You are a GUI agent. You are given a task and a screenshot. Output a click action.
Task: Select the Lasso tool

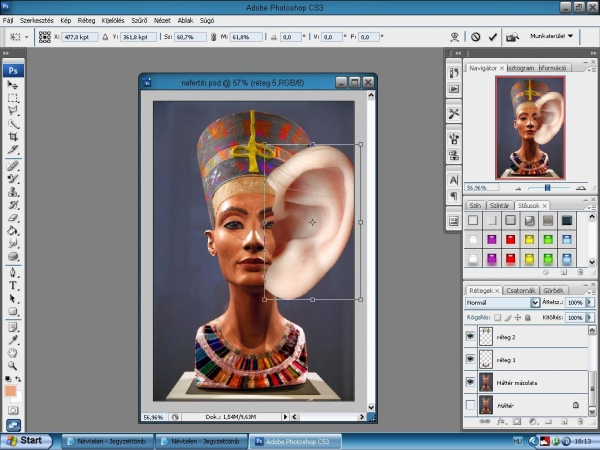click(x=13, y=111)
